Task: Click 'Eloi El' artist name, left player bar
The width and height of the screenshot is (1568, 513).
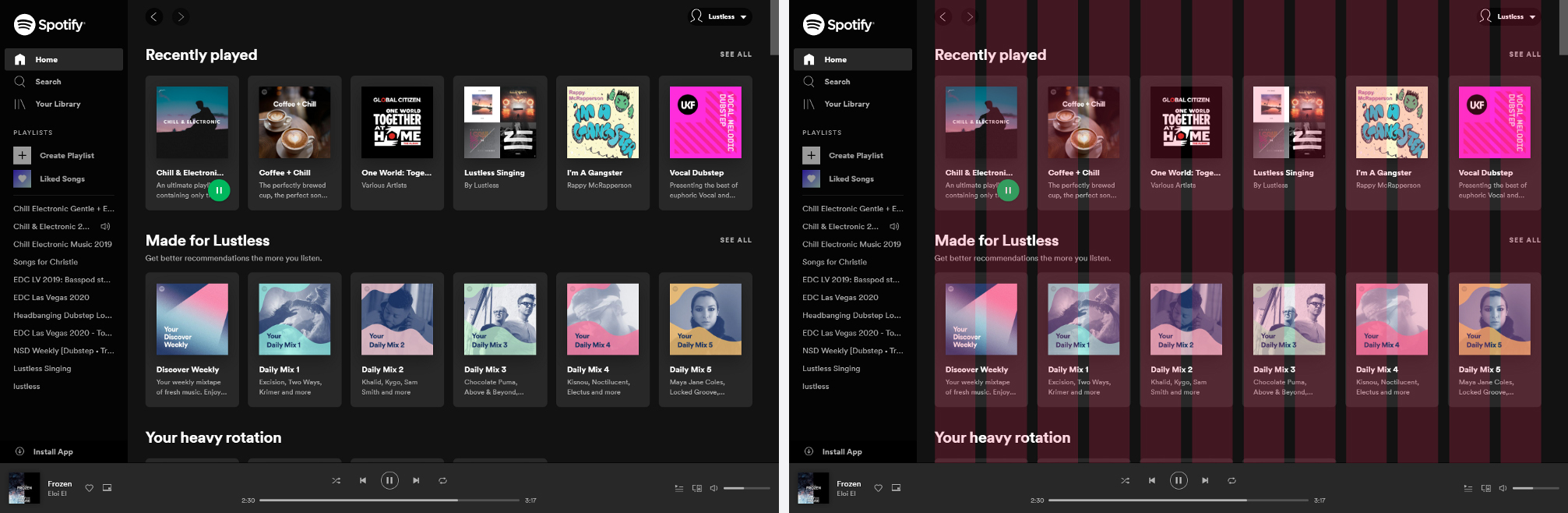Action: 58,494
